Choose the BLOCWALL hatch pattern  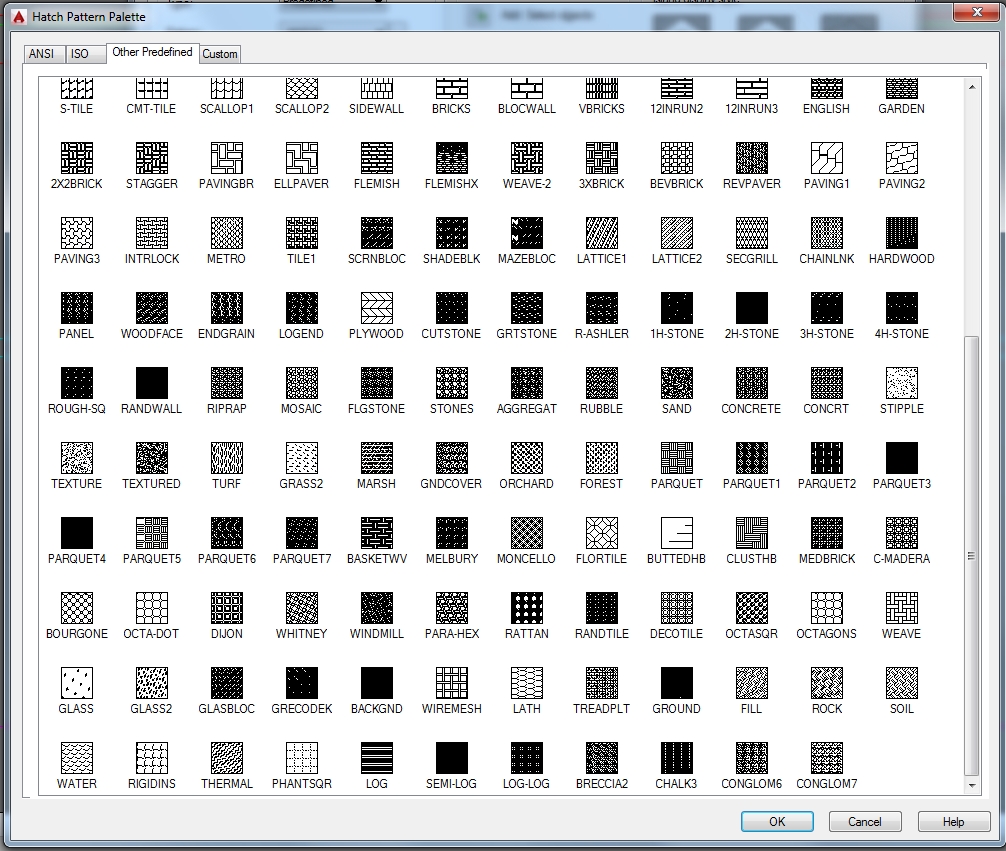click(527, 89)
